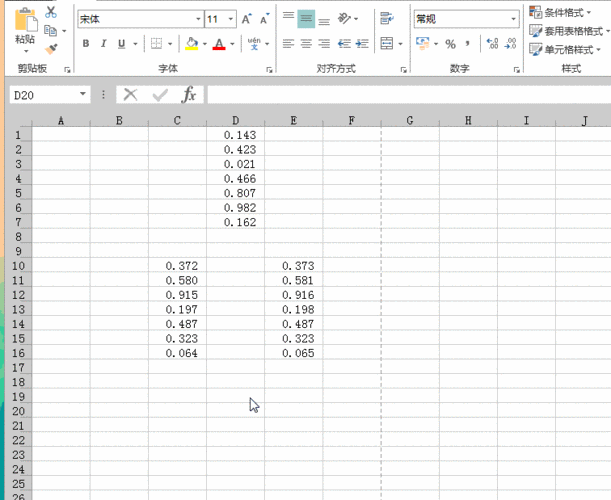Center text horizontally
The width and height of the screenshot is (611, 500).
(x=306, y=43)
